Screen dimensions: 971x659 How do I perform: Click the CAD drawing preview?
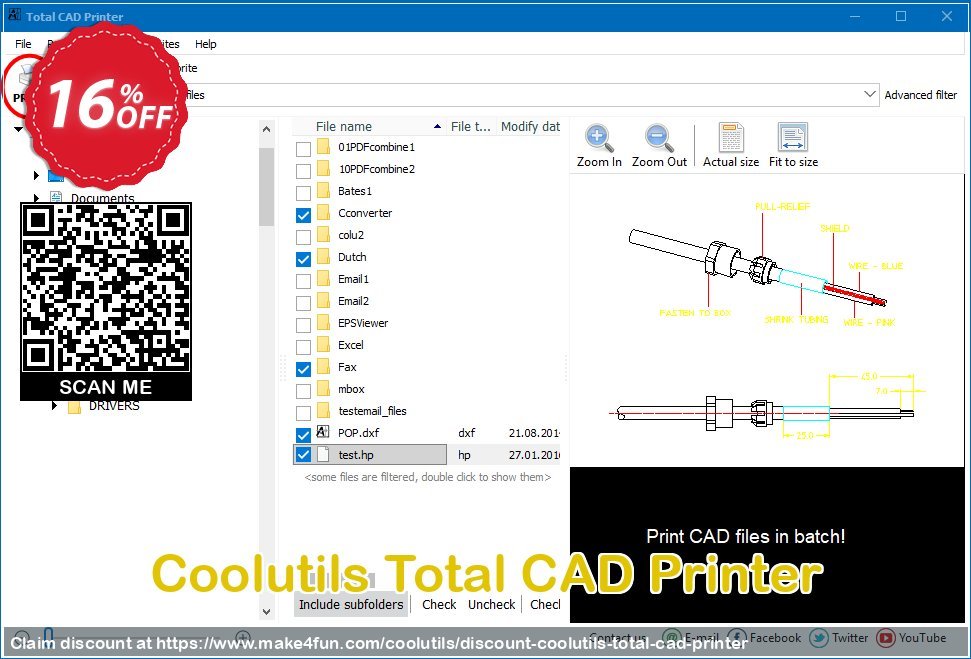coord(767,320)
